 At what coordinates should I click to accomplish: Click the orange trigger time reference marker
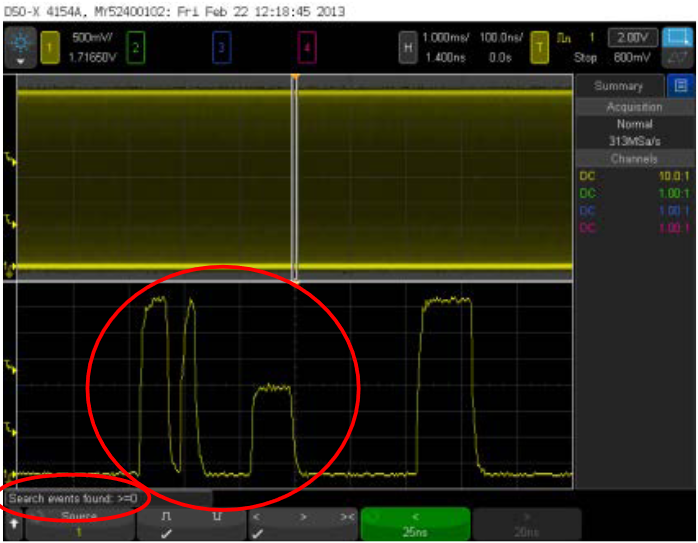[295, 77]
